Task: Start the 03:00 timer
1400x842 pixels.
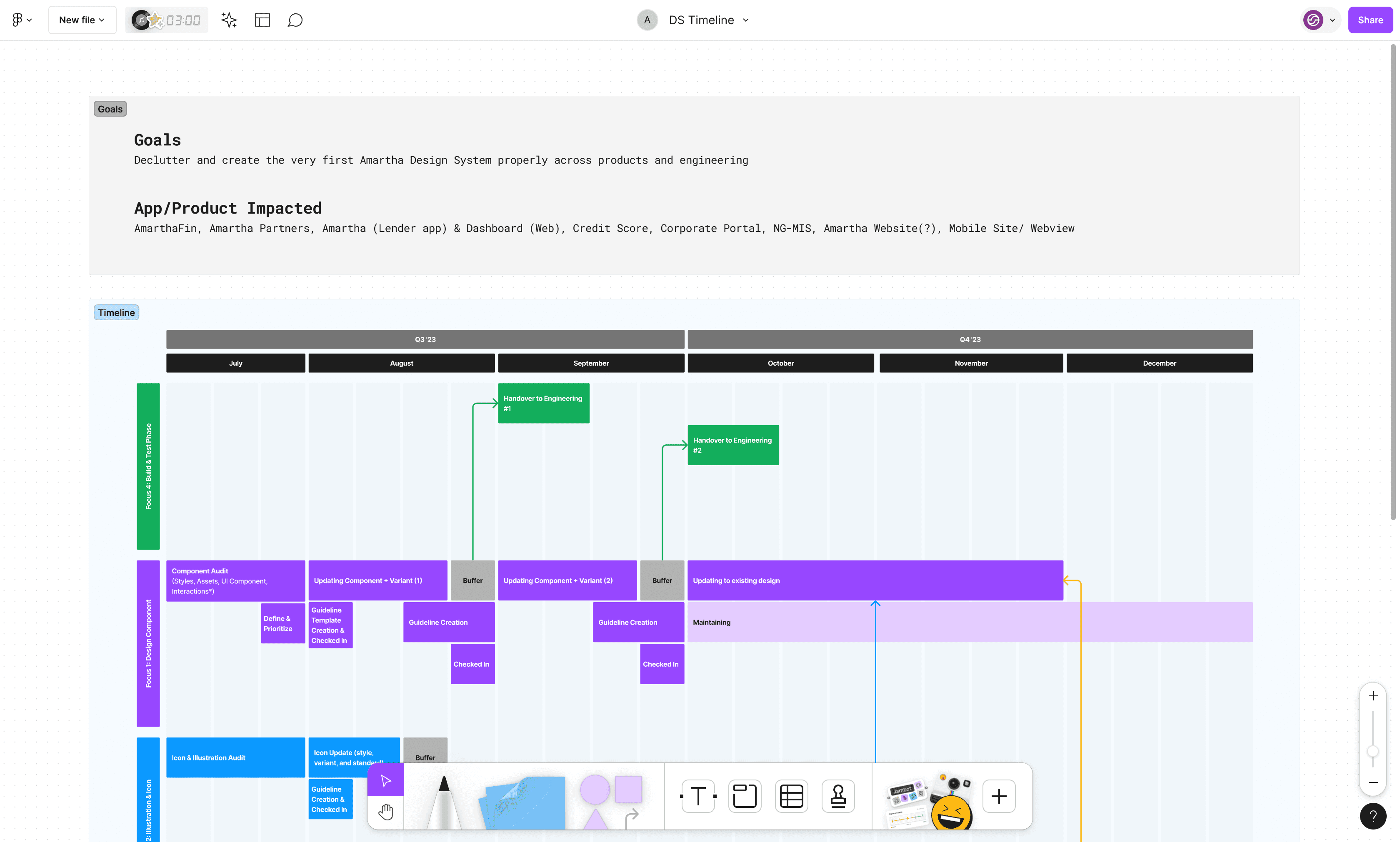Action: (183, 20)
